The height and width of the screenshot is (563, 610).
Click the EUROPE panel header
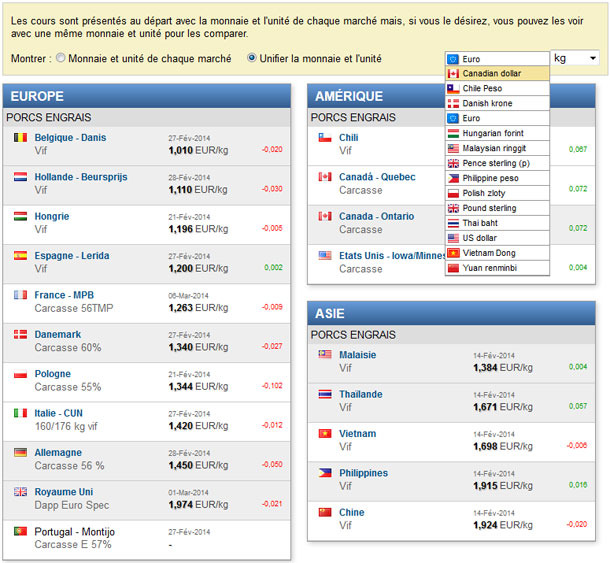tap(148, 96)
